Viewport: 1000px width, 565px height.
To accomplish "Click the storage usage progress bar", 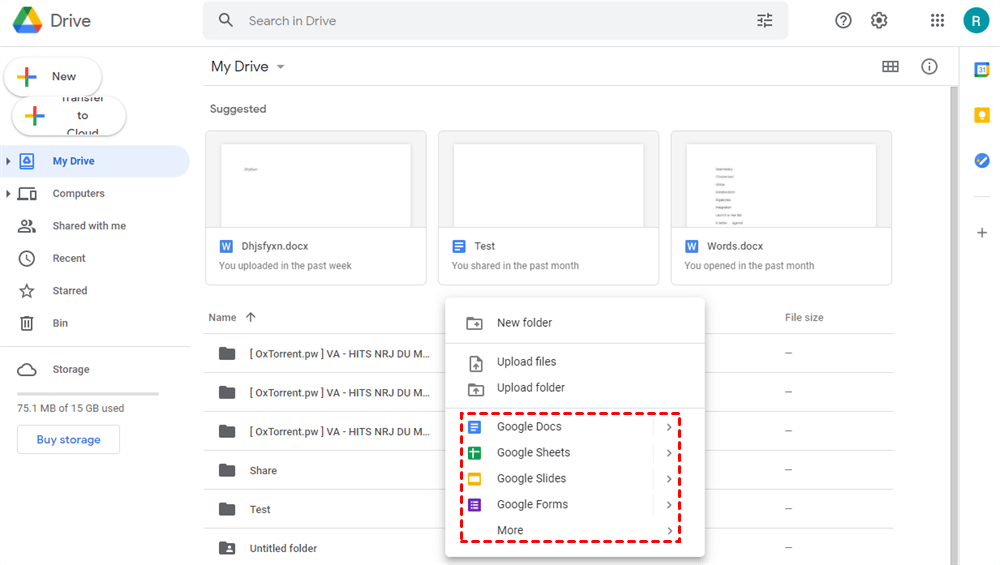I will click(x=88, y=394).
